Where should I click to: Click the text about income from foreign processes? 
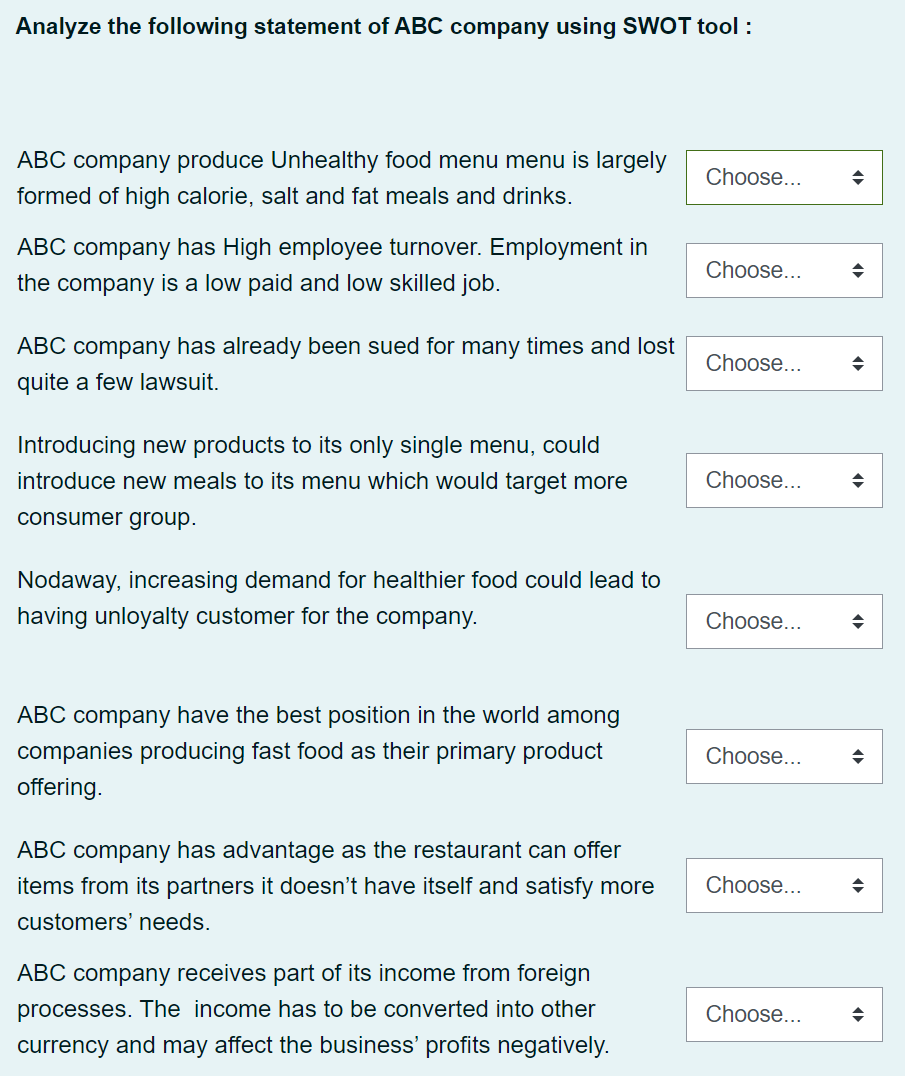coord(312,1009)
